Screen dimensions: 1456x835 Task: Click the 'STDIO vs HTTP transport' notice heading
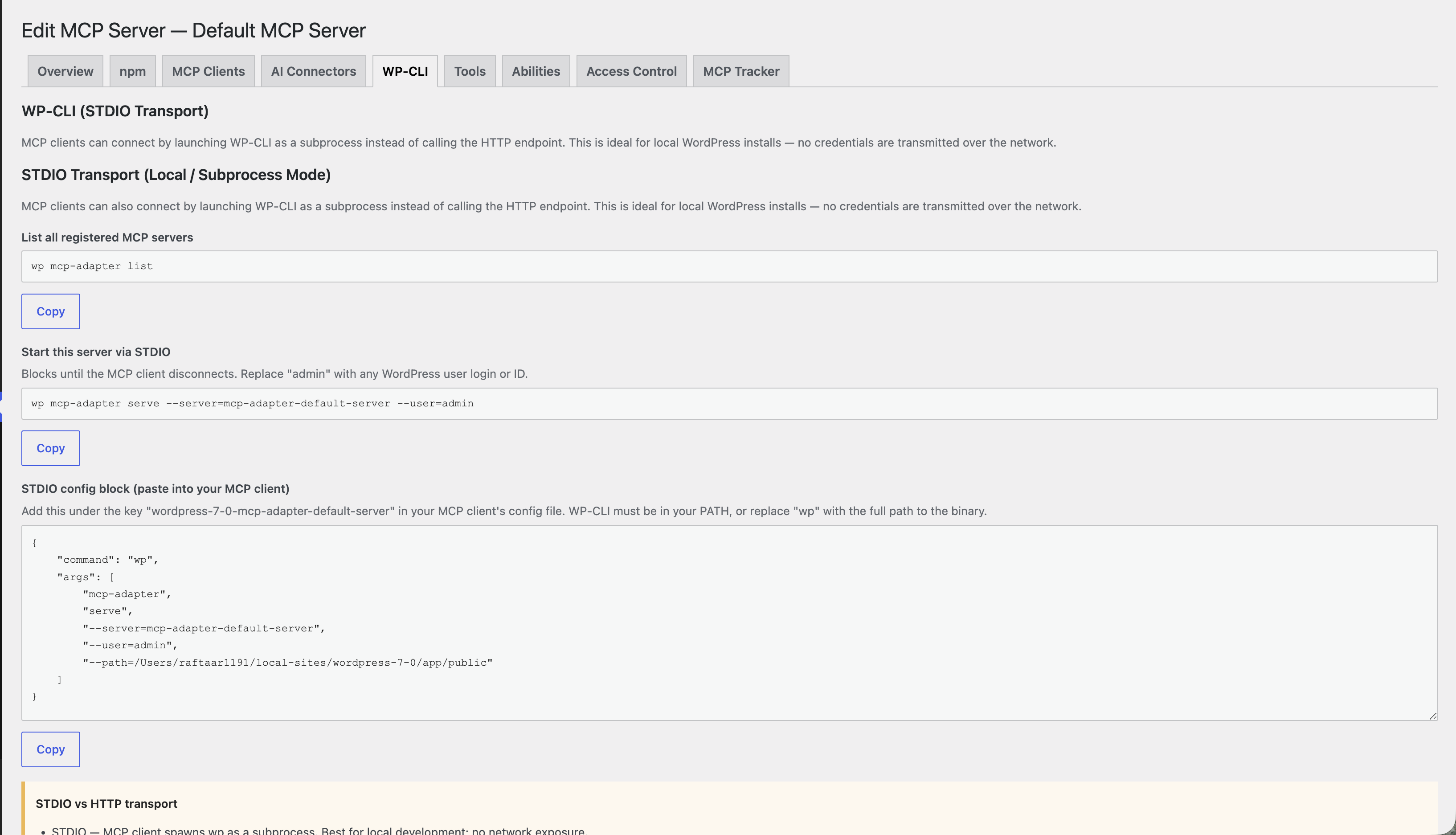106,803
